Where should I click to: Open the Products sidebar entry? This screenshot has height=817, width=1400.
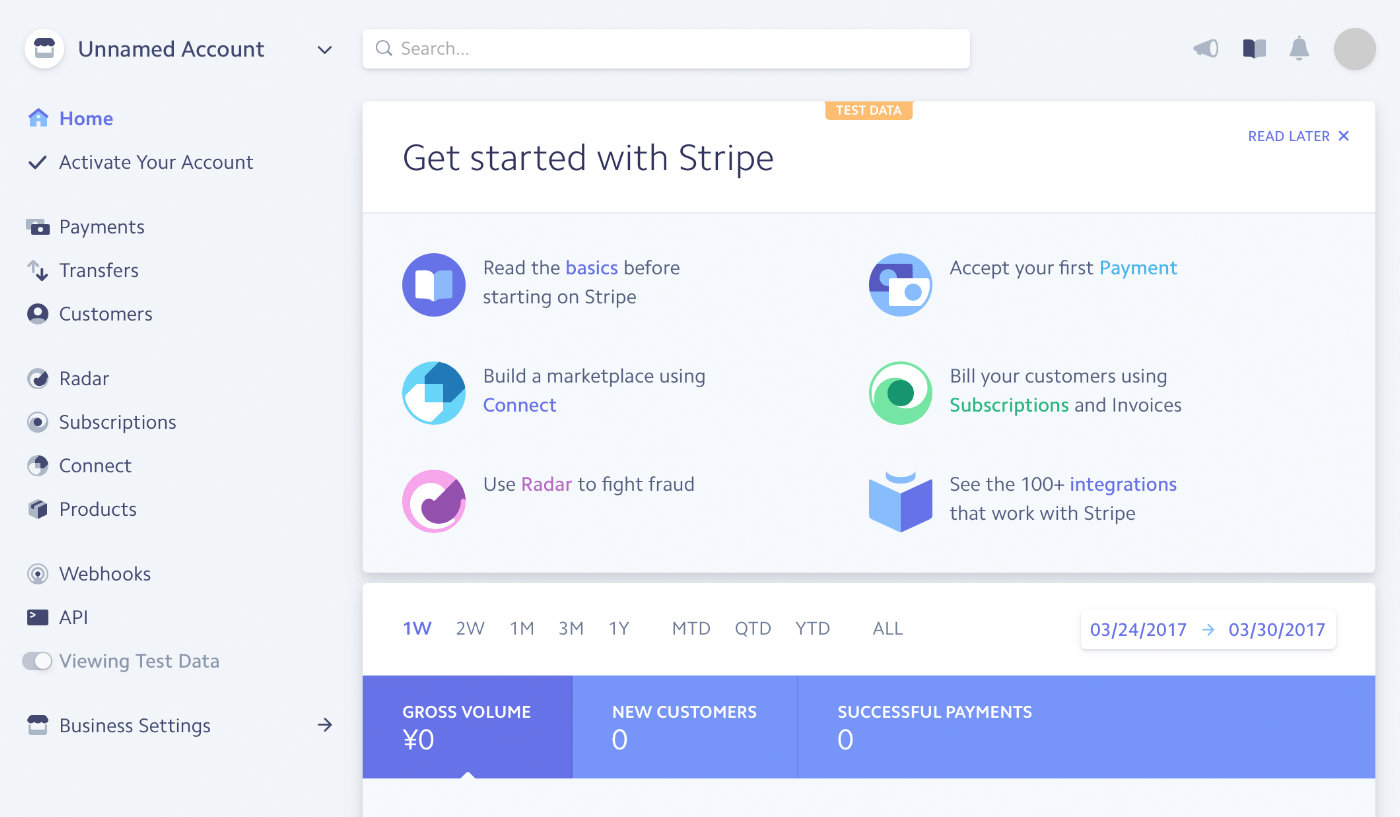point(98,509)
